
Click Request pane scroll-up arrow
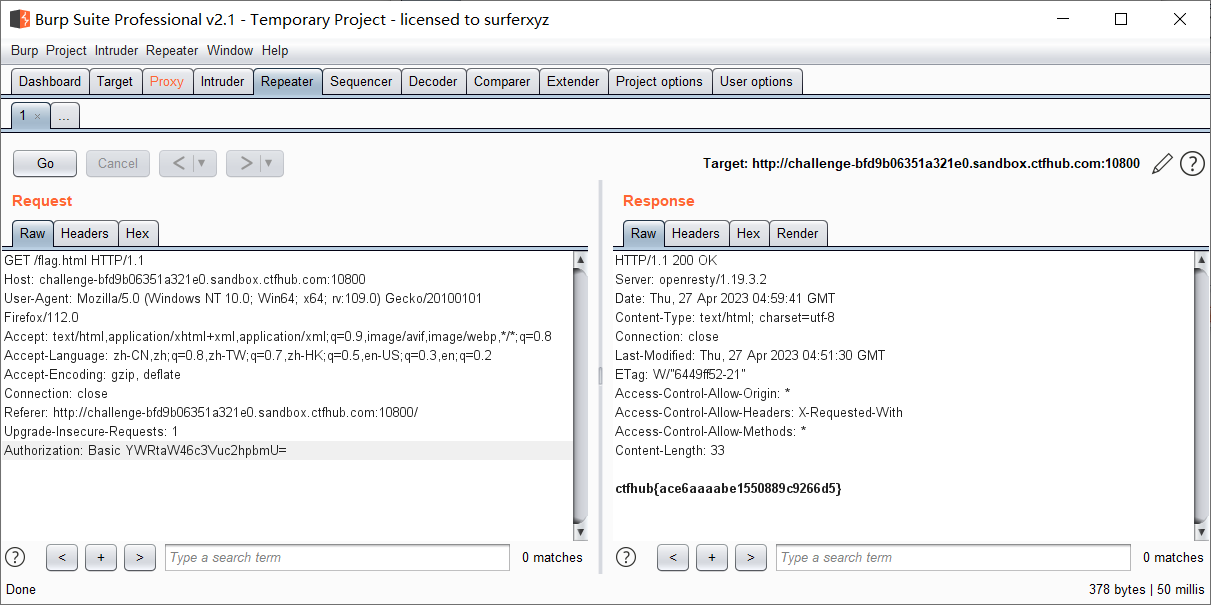[581, 261]
